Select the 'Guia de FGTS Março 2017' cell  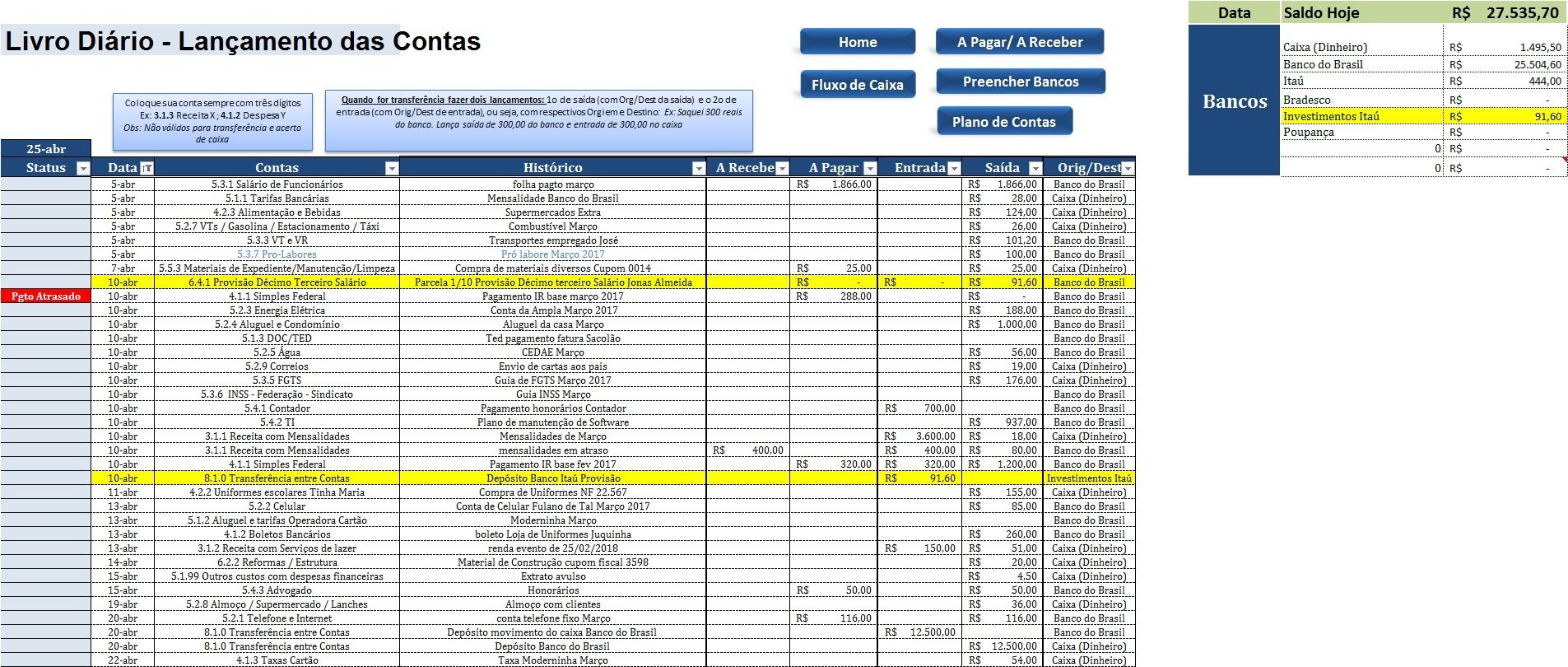pos(553,380)
